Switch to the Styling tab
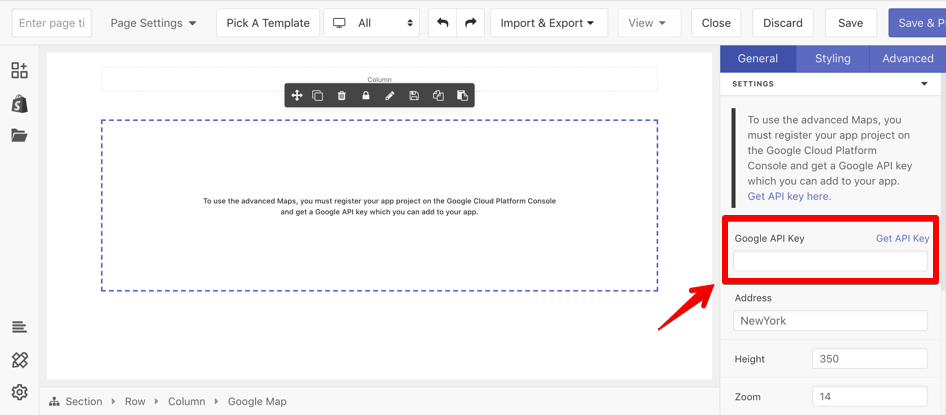 click(x=833, y=59)
